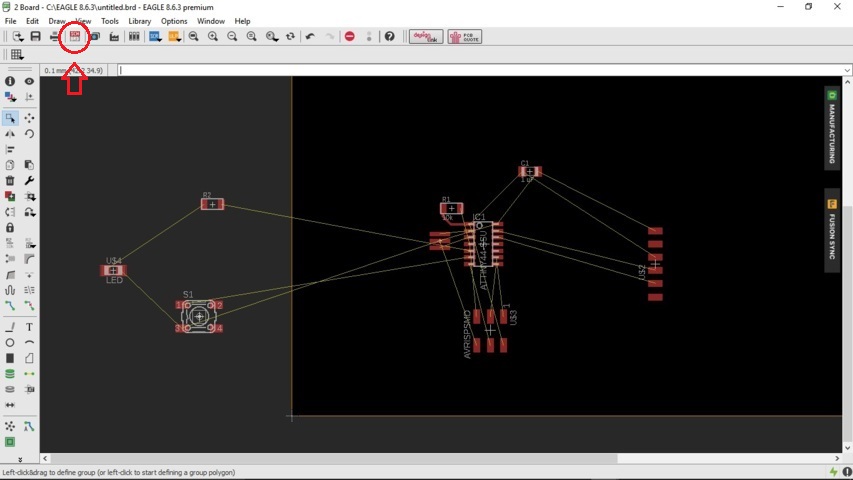Select the filled Rectangle tool
The width and height of the screenshot is (853, 480).
coord(10,358)
